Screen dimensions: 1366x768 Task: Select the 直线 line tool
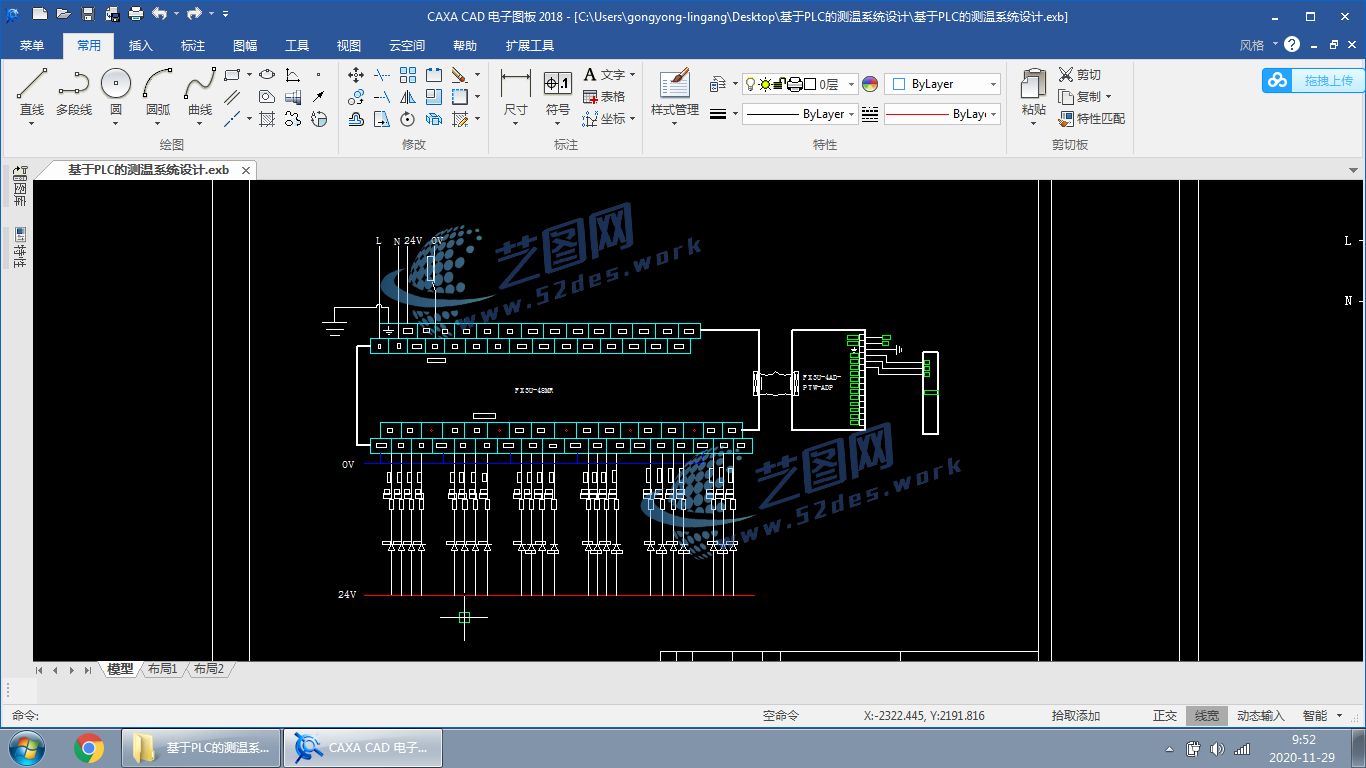click(x=32, y=91)
